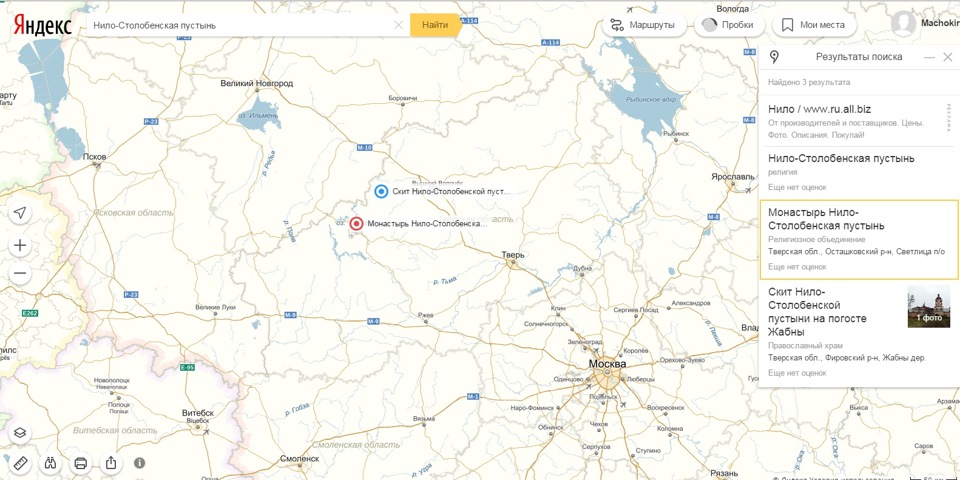Open Мои места saved places
960x480 pixels.
814,25
